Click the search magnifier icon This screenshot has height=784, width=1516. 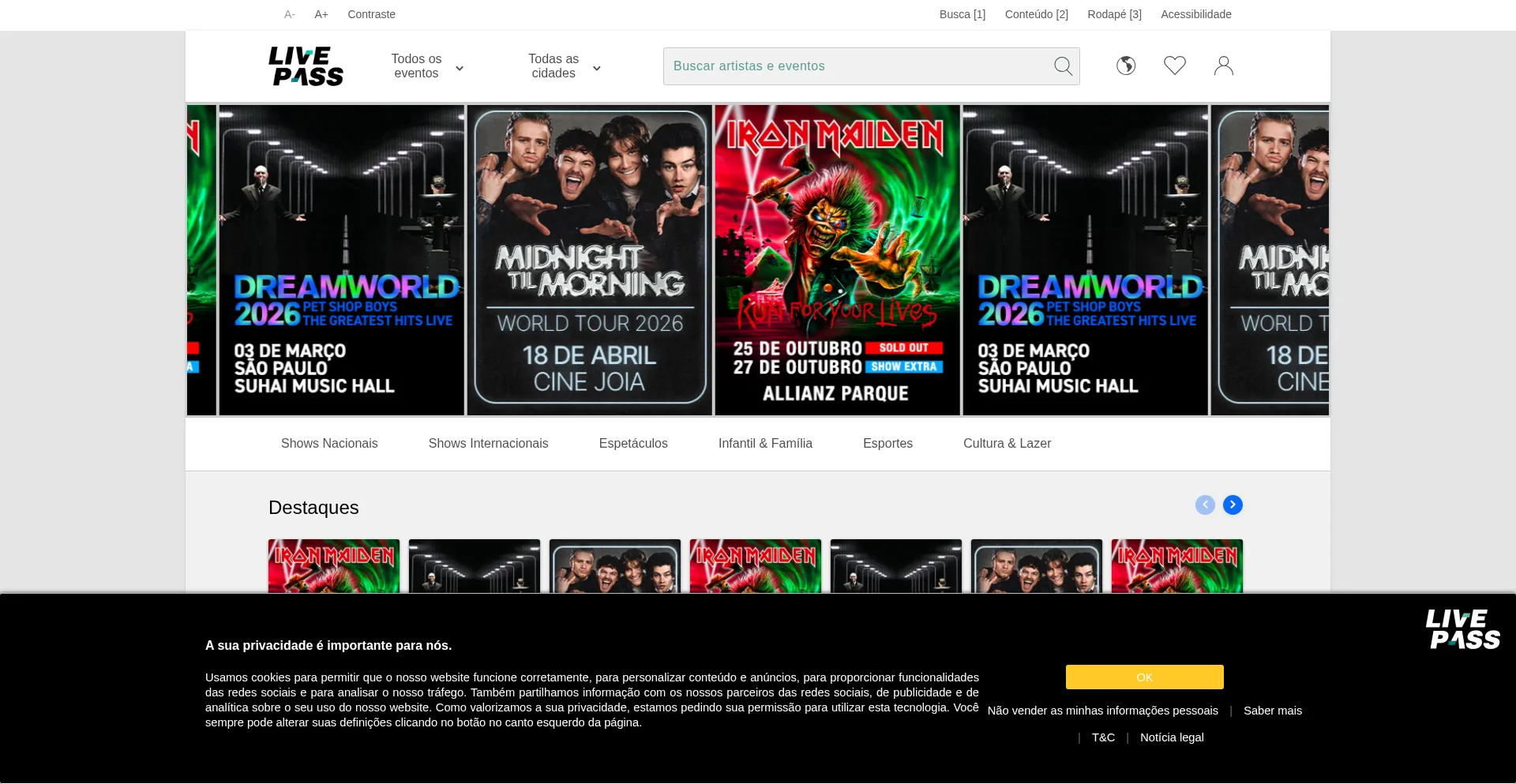[x=1063, y=66]
